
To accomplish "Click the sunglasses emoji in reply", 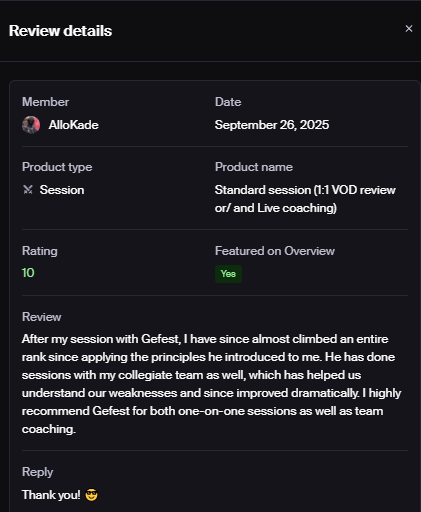I will click(x=91, y=495).
